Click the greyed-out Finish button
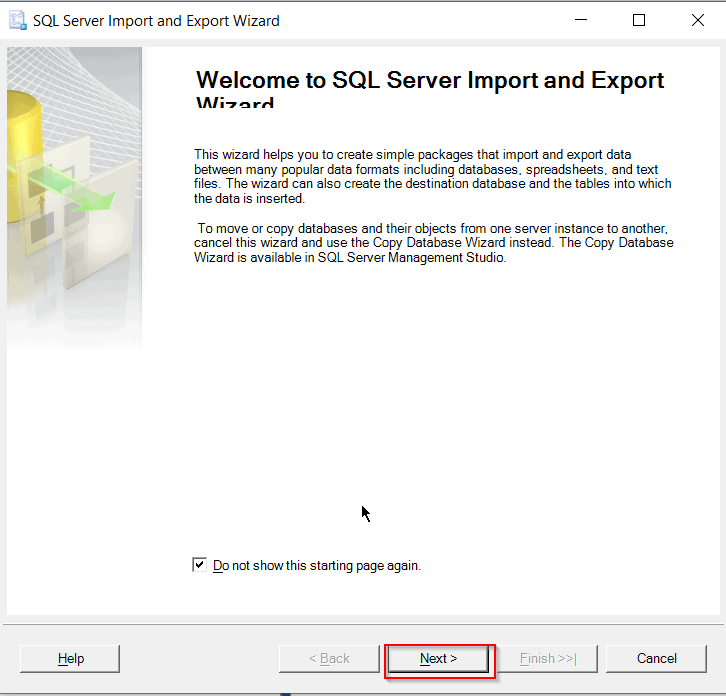The height and width of the screenshot is (696, 726). click(548, 658)
